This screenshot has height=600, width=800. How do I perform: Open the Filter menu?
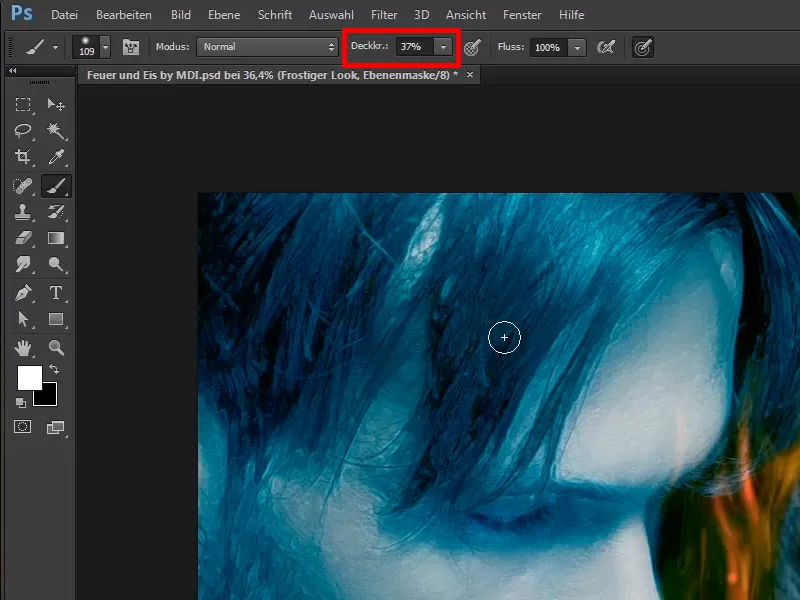coord(384,15)
